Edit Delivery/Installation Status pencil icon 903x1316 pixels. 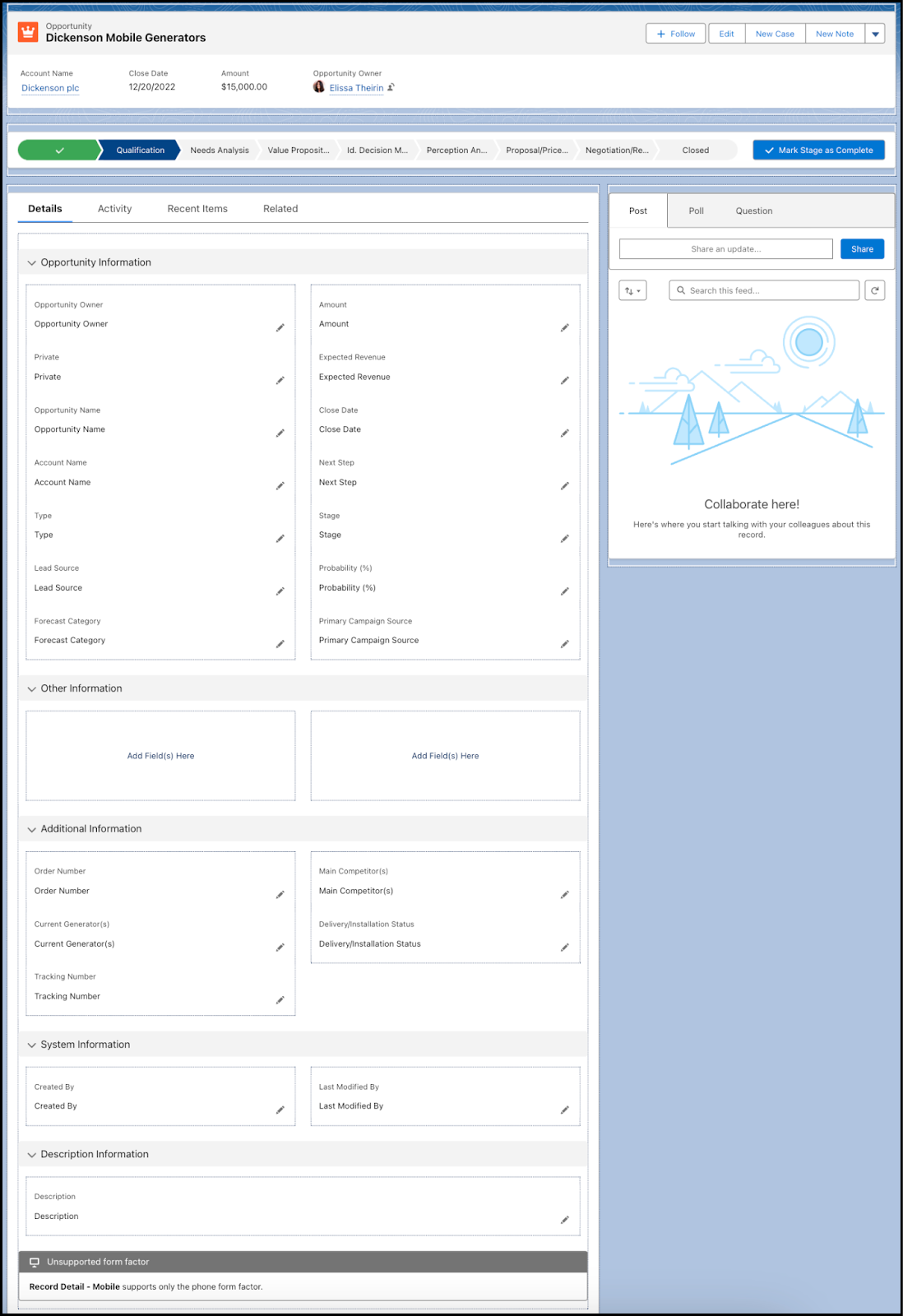point(564,947)
